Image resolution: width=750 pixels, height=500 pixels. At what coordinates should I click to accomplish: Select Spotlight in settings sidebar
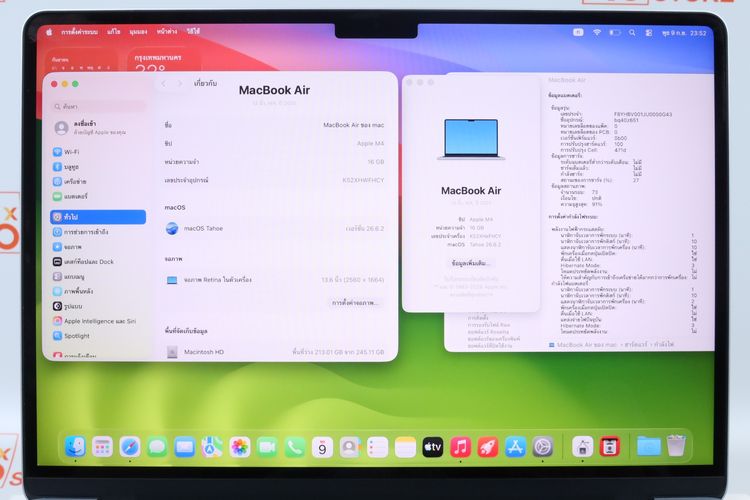(98, 336)
